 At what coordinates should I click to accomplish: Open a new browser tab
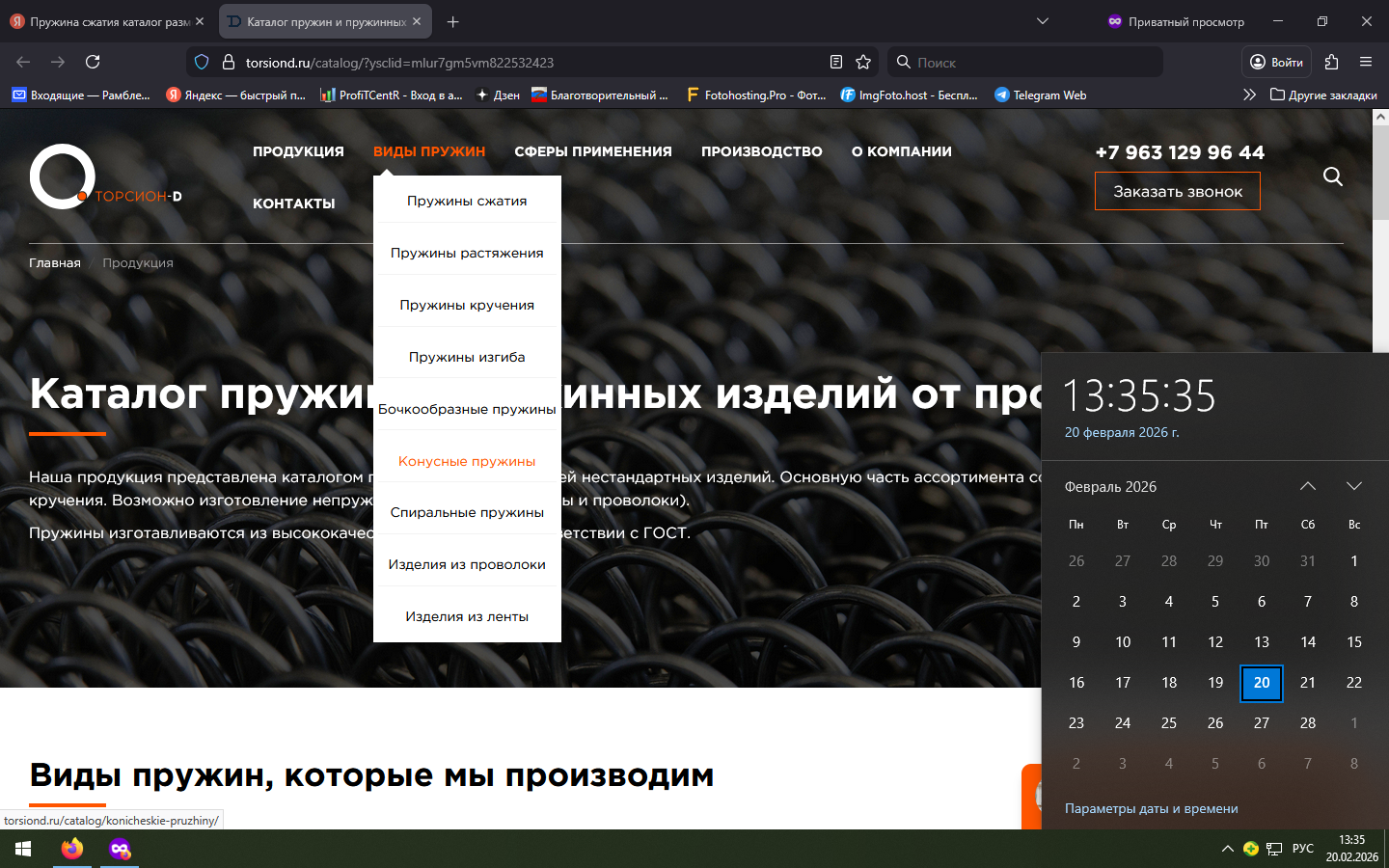click(453, 21)
